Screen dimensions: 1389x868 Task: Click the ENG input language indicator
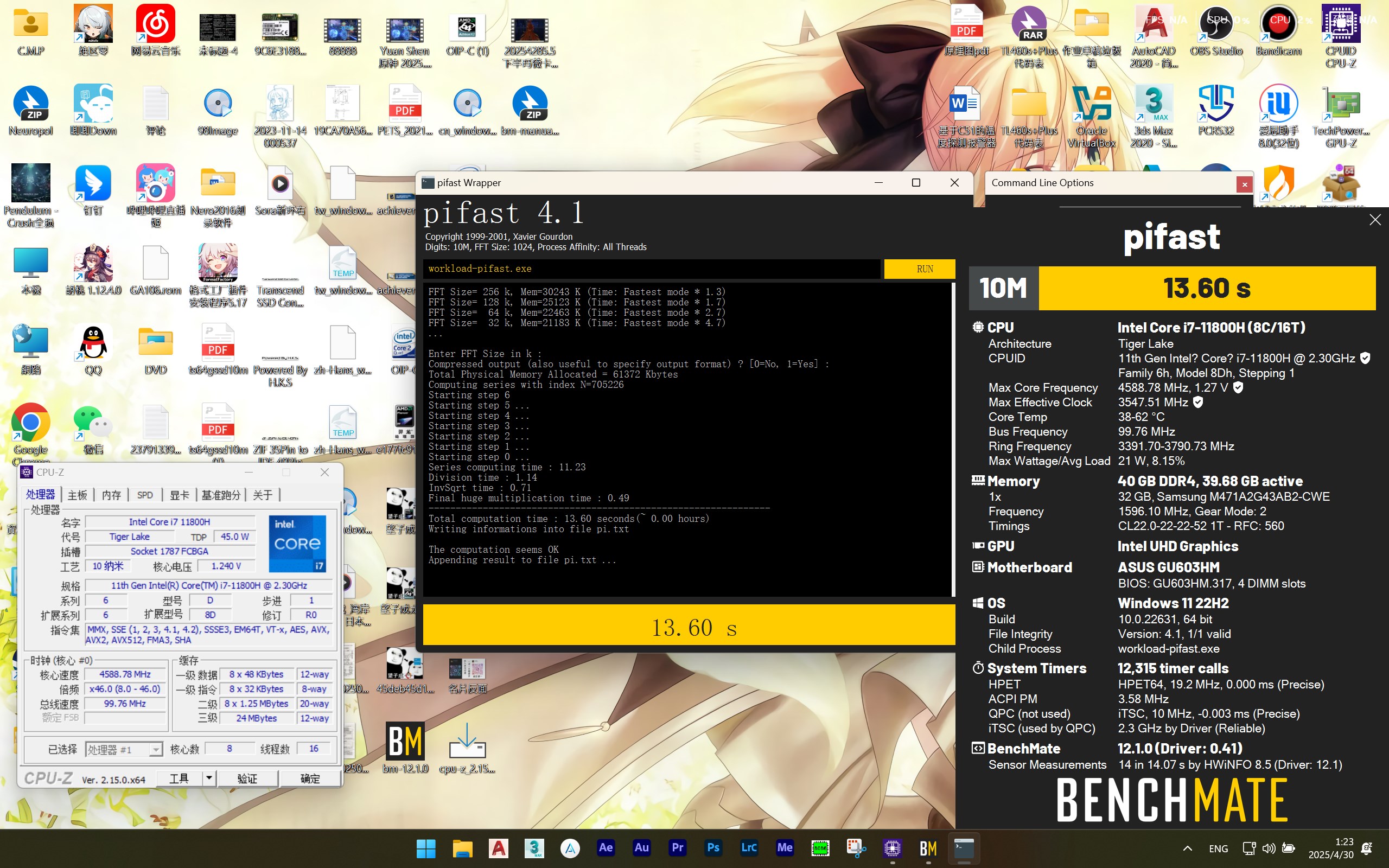tap(1218, 848)
